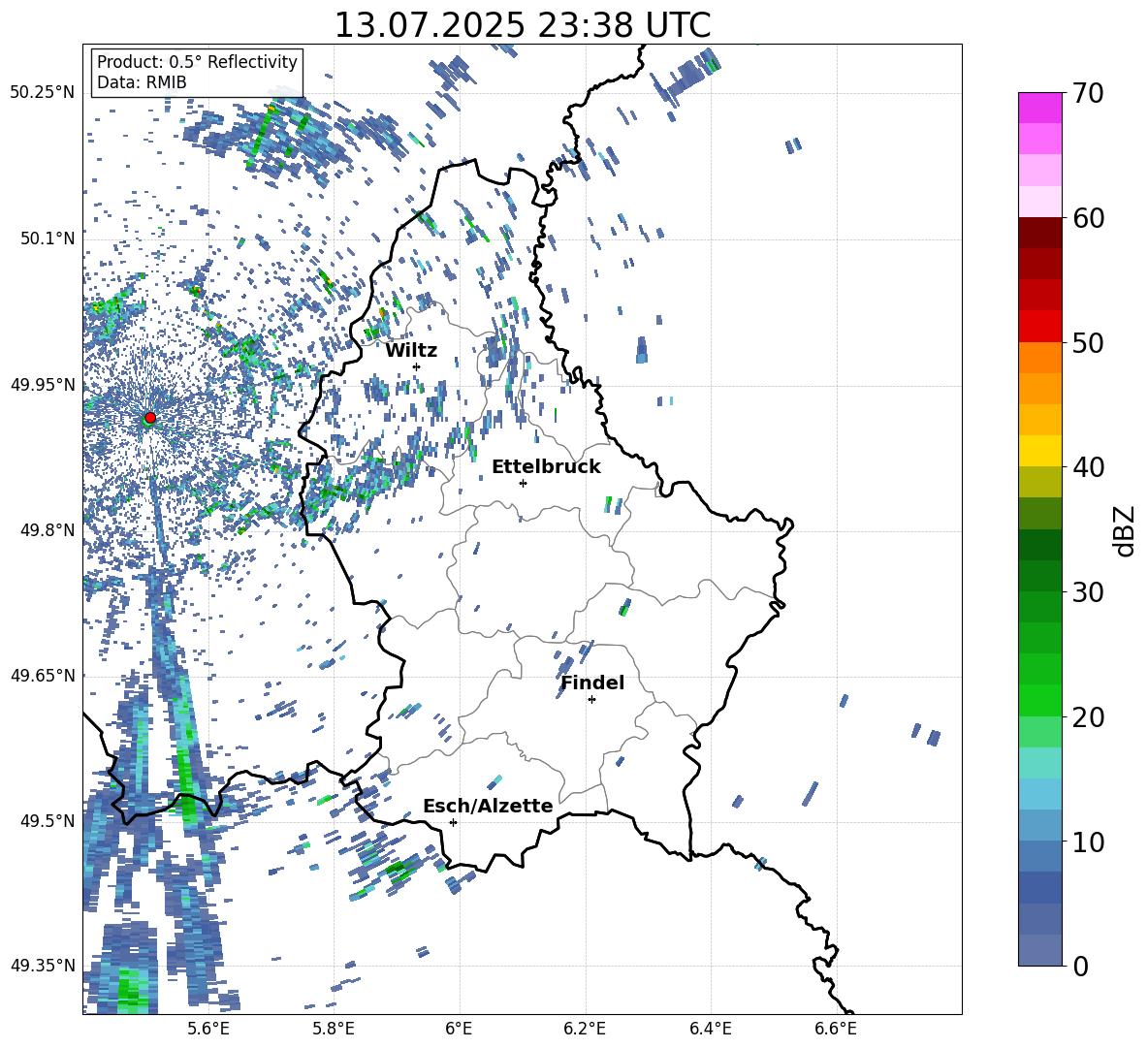Click the colorbar tick label 60

click(x=1088, y=218)
